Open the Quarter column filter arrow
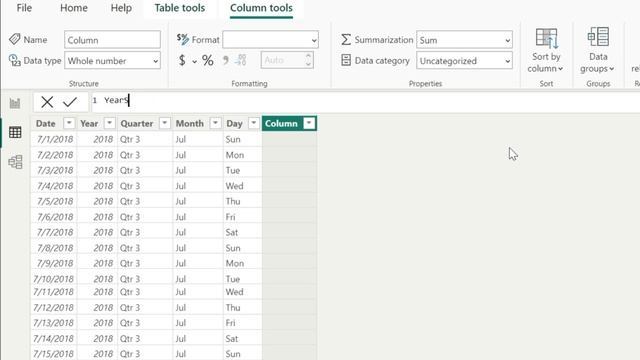640x360 pixels. click(x=164, y=123)
